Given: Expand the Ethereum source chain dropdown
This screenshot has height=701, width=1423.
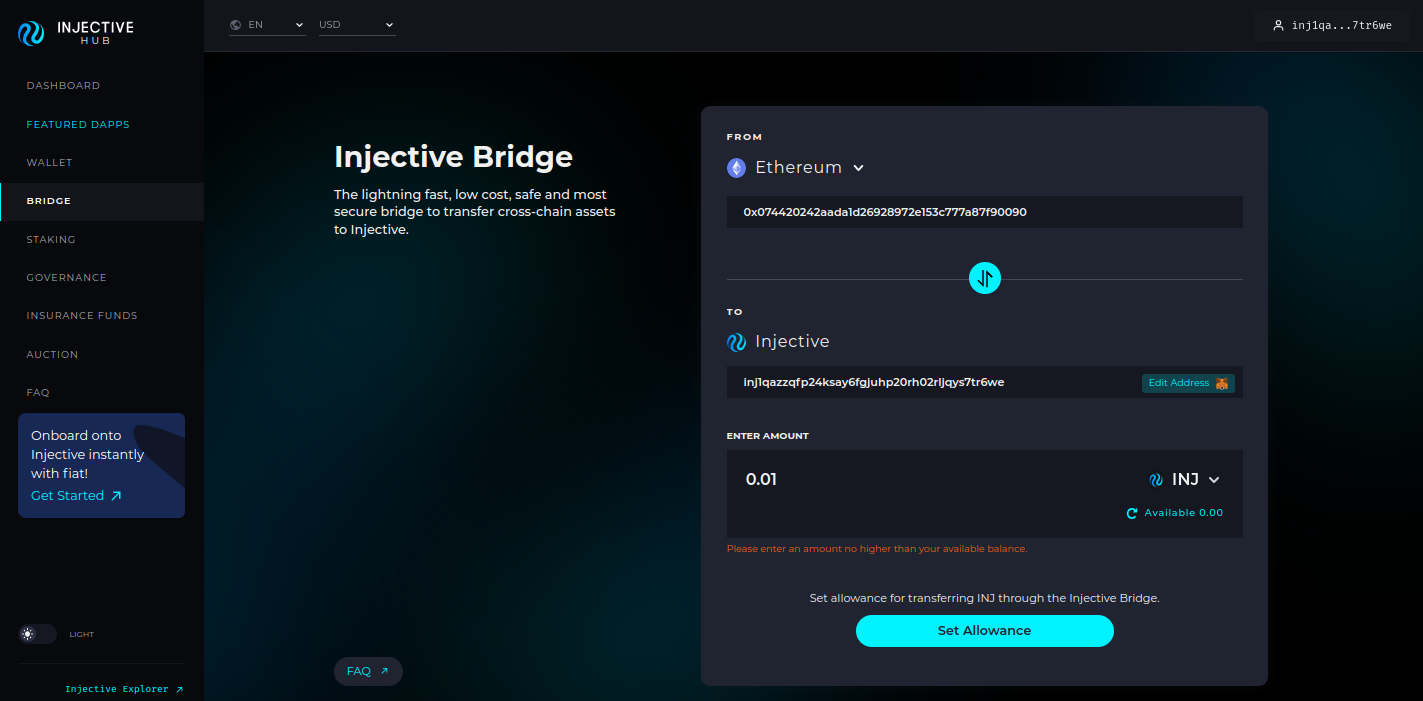Looking at the screenshot, I should click(x=858, y=168).
